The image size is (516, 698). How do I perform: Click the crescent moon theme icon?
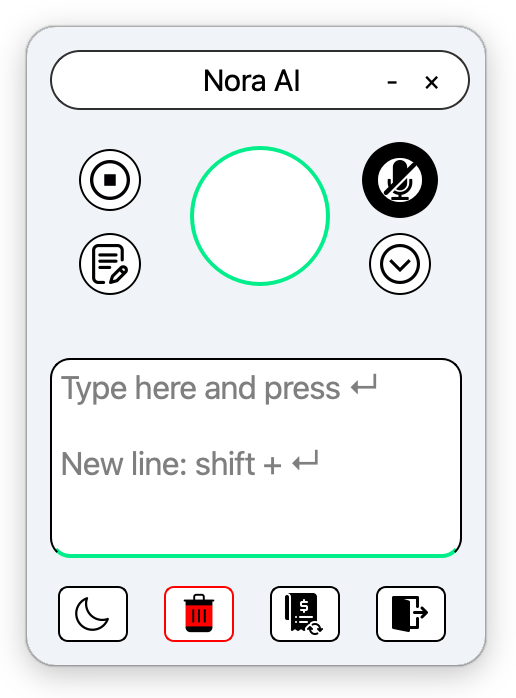pyautogui.click(x=92, y=614)
